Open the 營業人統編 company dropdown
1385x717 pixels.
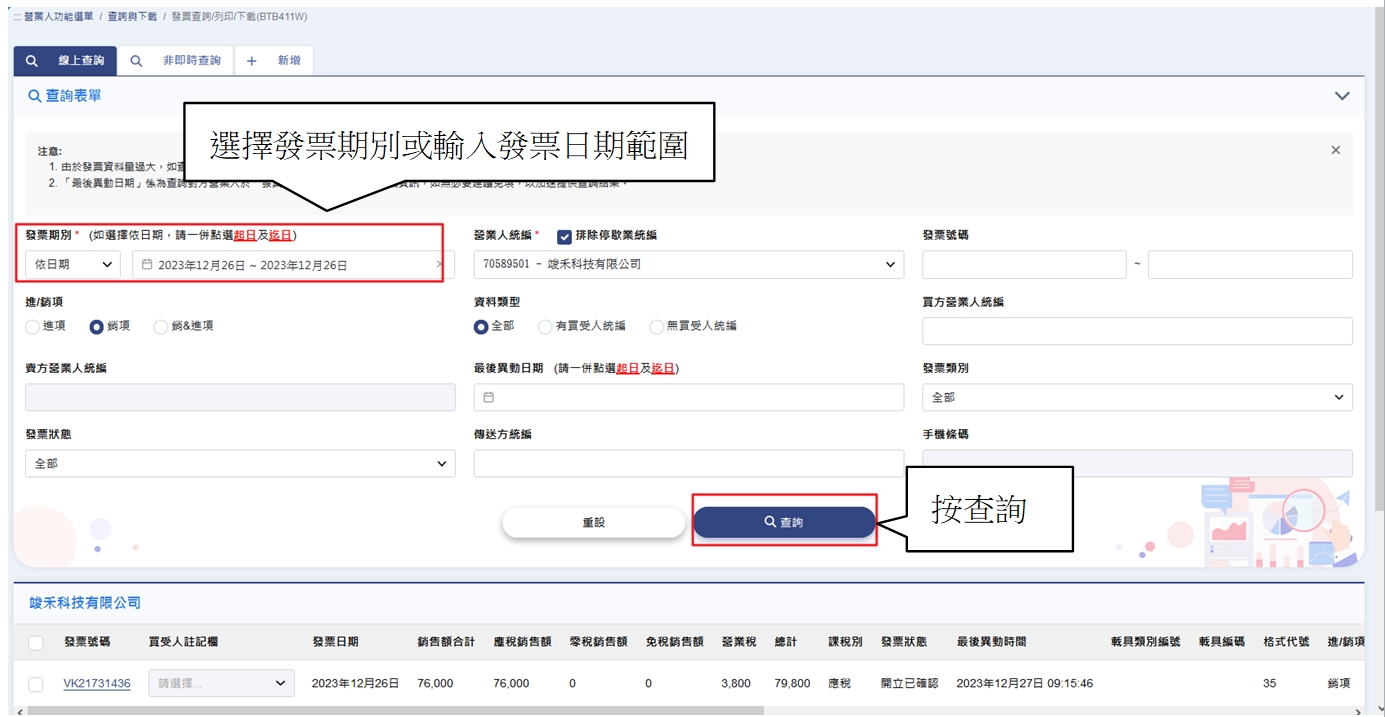(688, 265)
